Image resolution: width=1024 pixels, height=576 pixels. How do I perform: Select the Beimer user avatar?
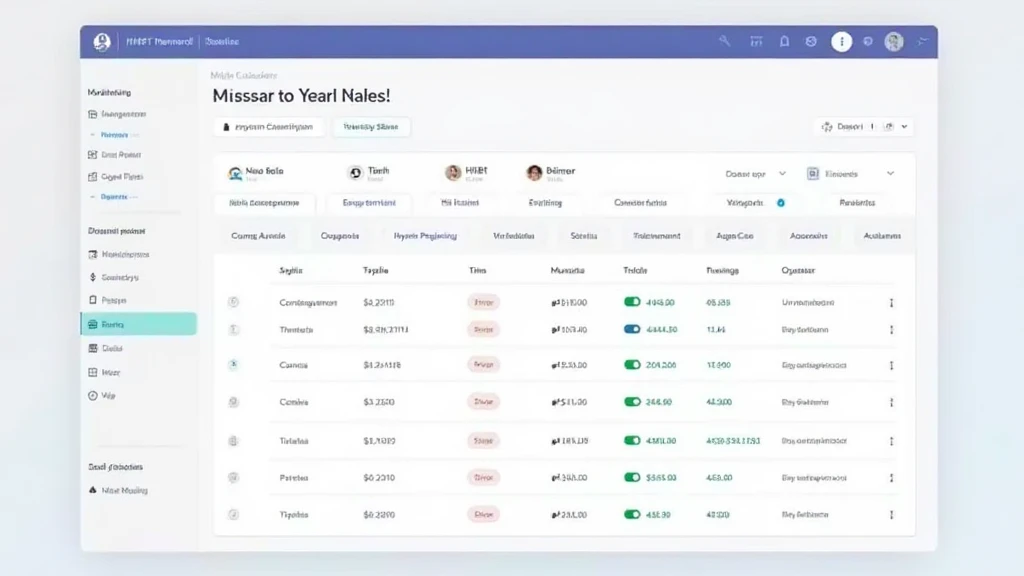[534, 172]
